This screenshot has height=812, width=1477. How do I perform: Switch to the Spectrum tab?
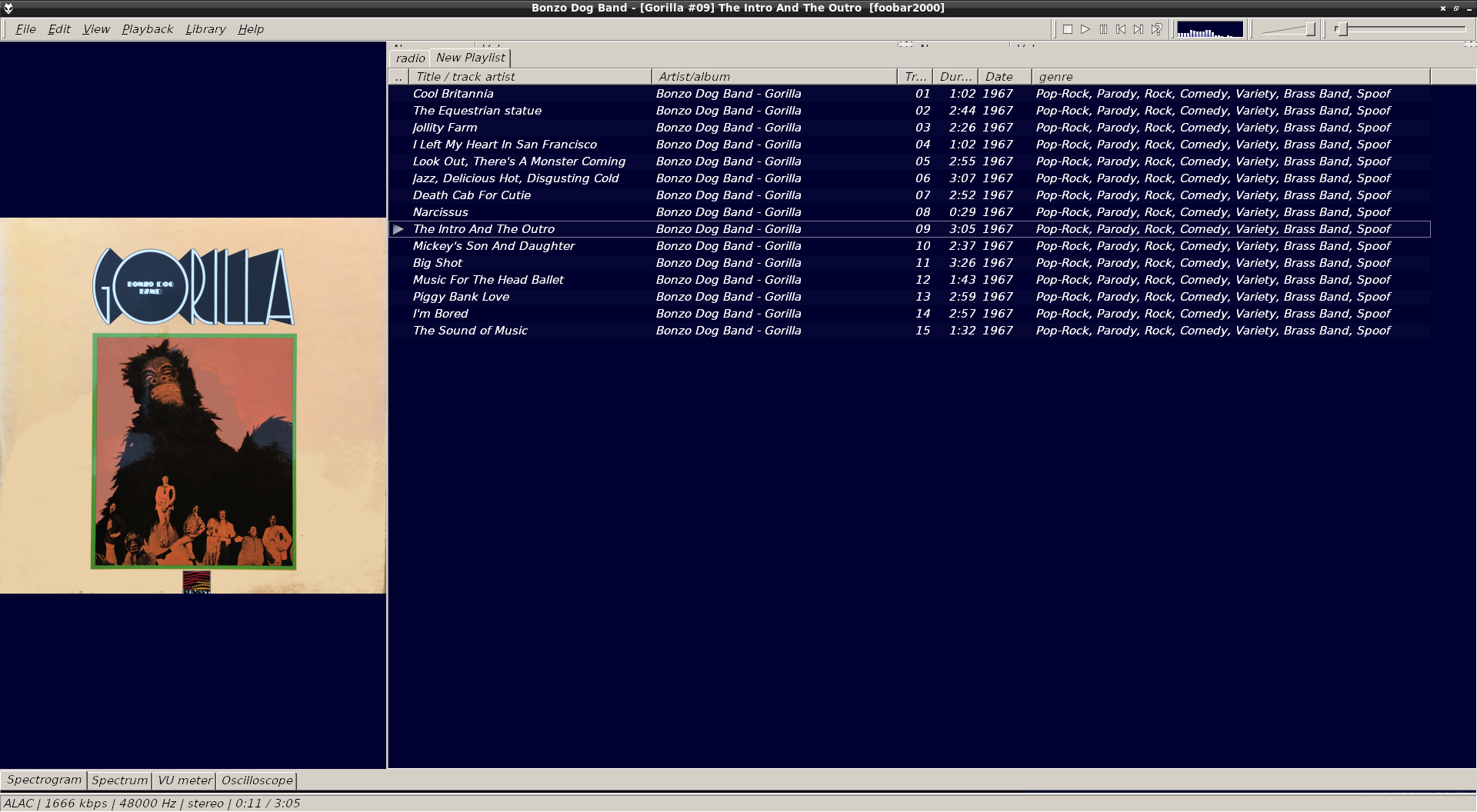[119, 780]
